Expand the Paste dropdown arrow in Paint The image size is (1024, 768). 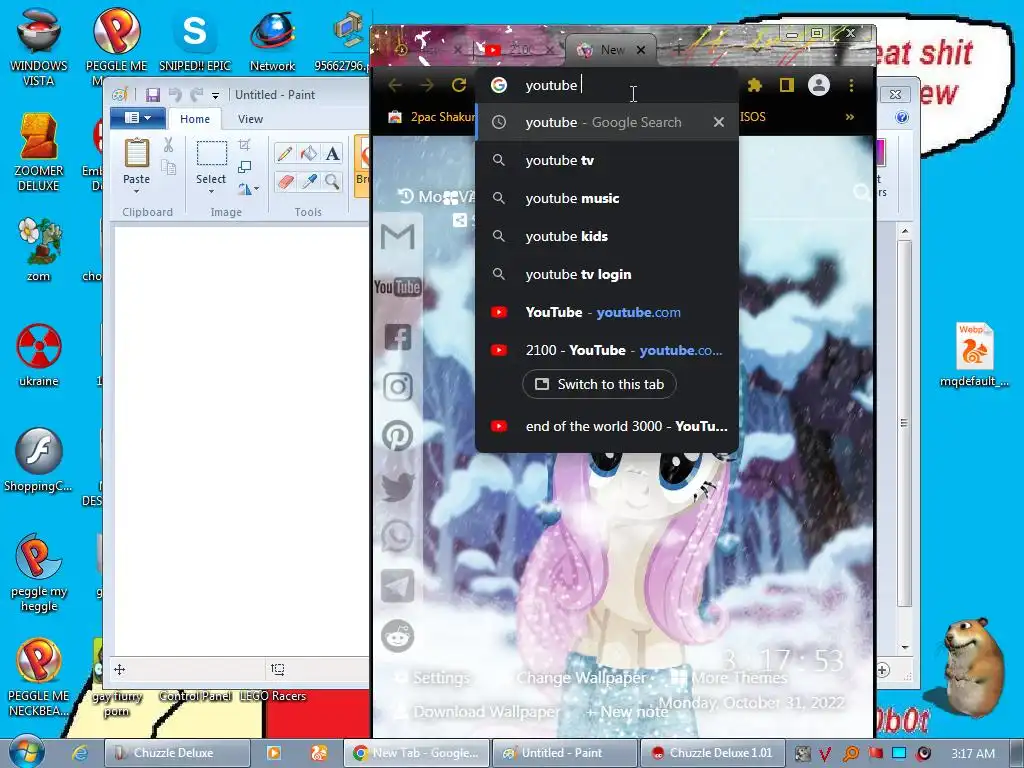point(136,191)
